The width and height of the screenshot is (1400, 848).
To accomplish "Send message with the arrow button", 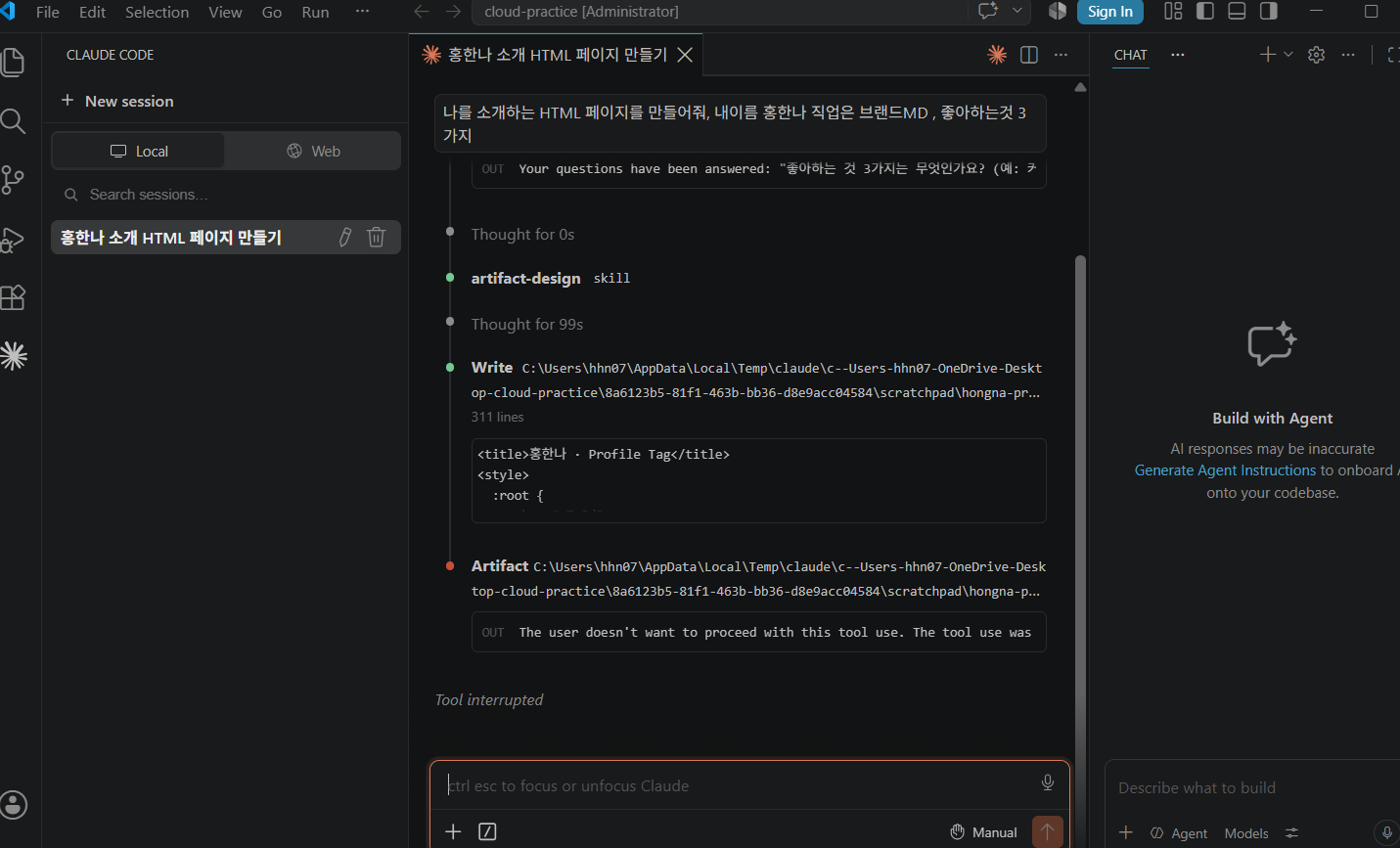I will click(1047, 831).
